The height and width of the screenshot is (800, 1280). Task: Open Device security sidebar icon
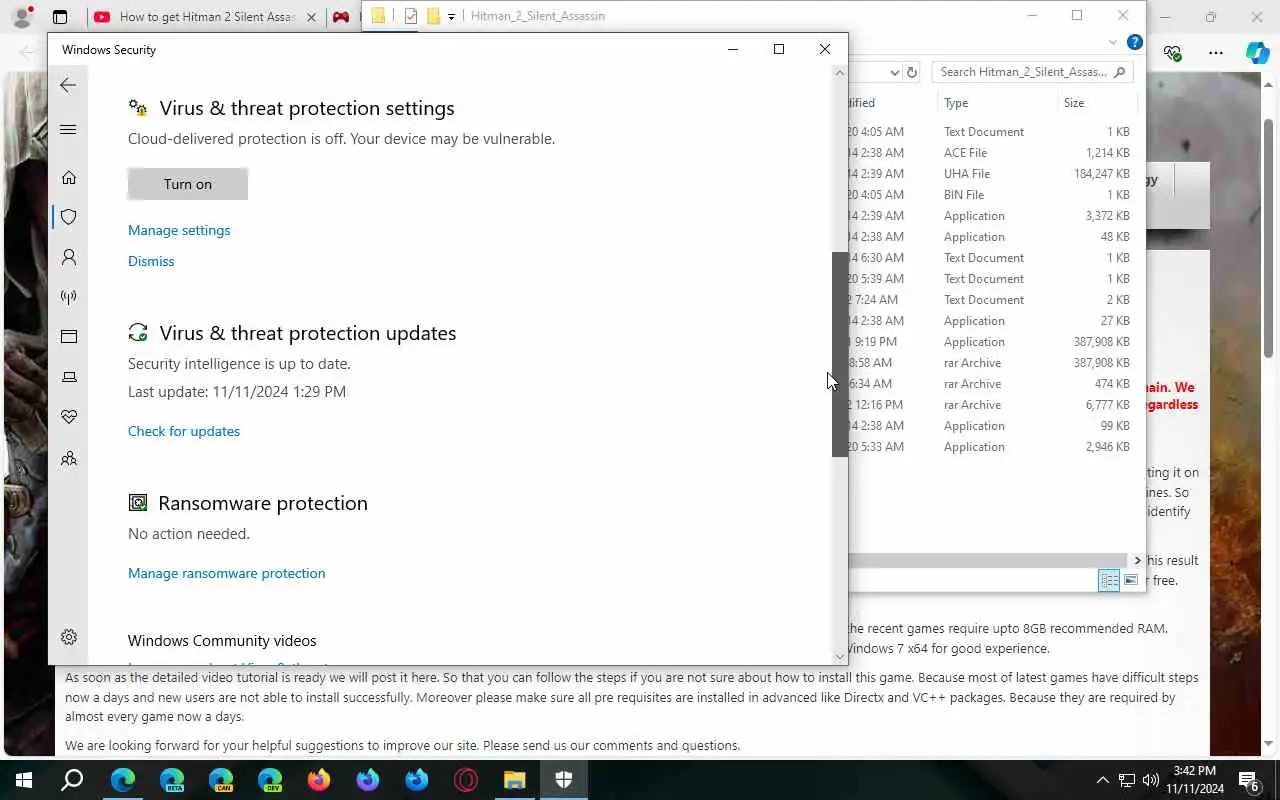pyautogui.click(x=69, y=377)
